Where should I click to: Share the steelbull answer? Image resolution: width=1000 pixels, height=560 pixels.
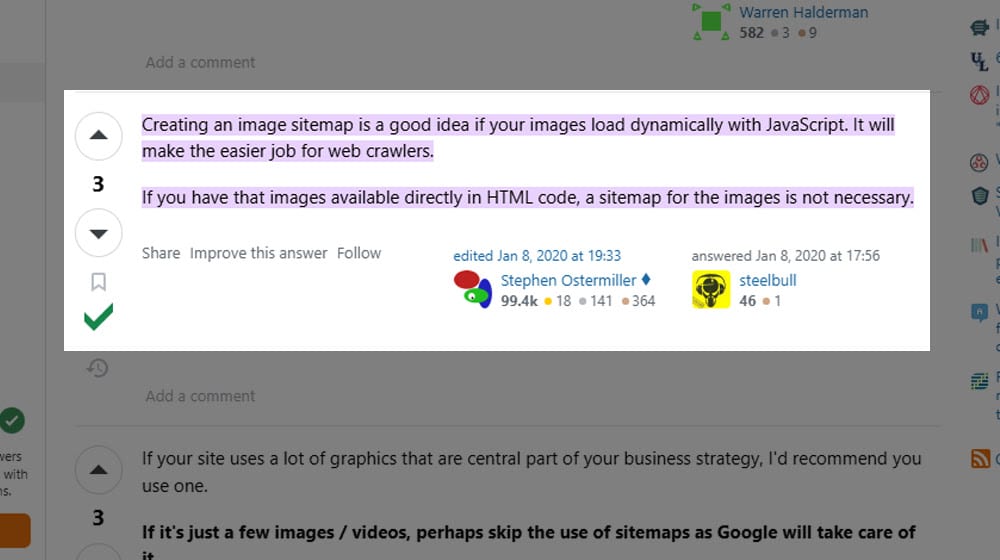[161, 253]
